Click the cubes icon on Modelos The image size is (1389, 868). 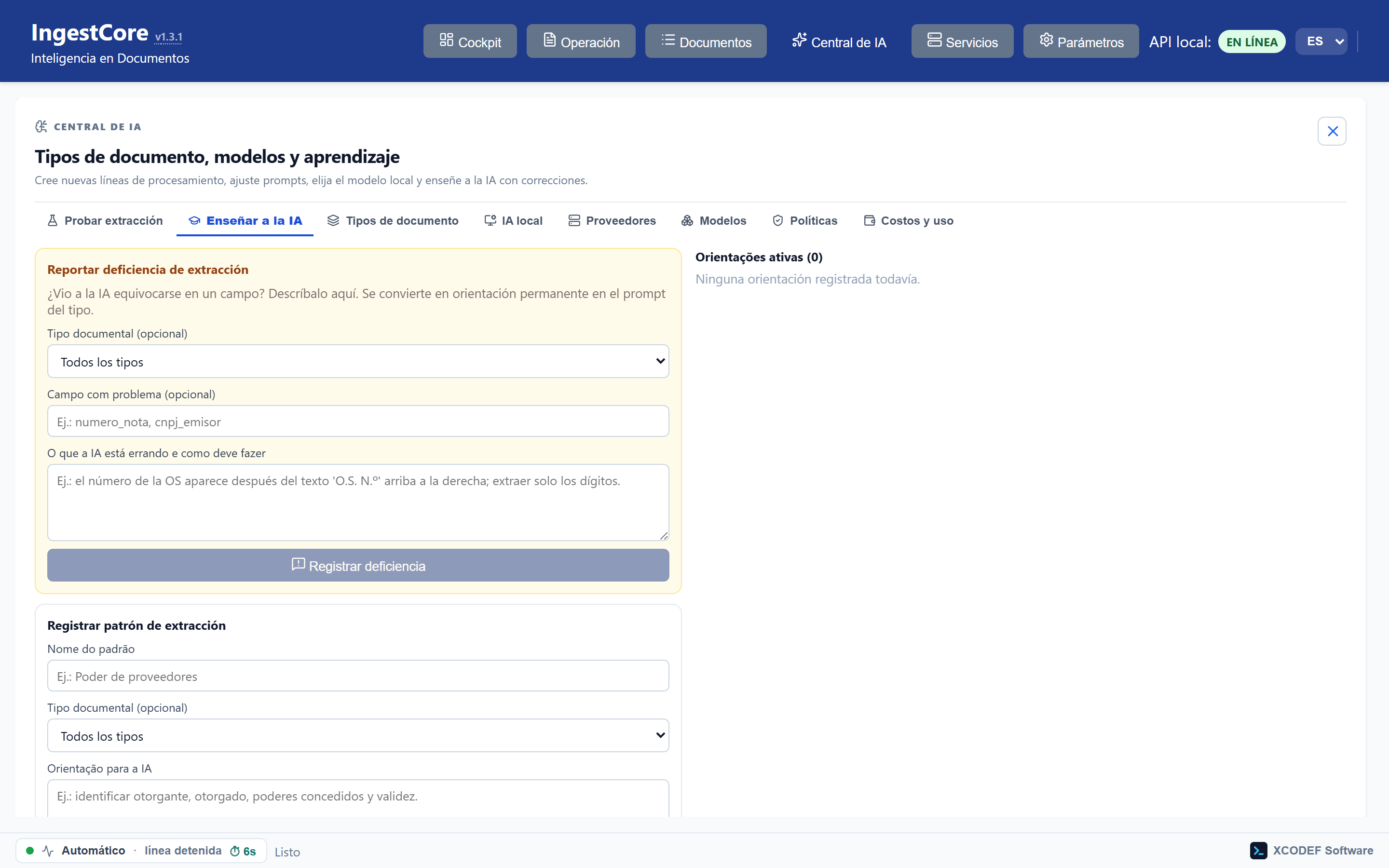click(x=687, y=220)
